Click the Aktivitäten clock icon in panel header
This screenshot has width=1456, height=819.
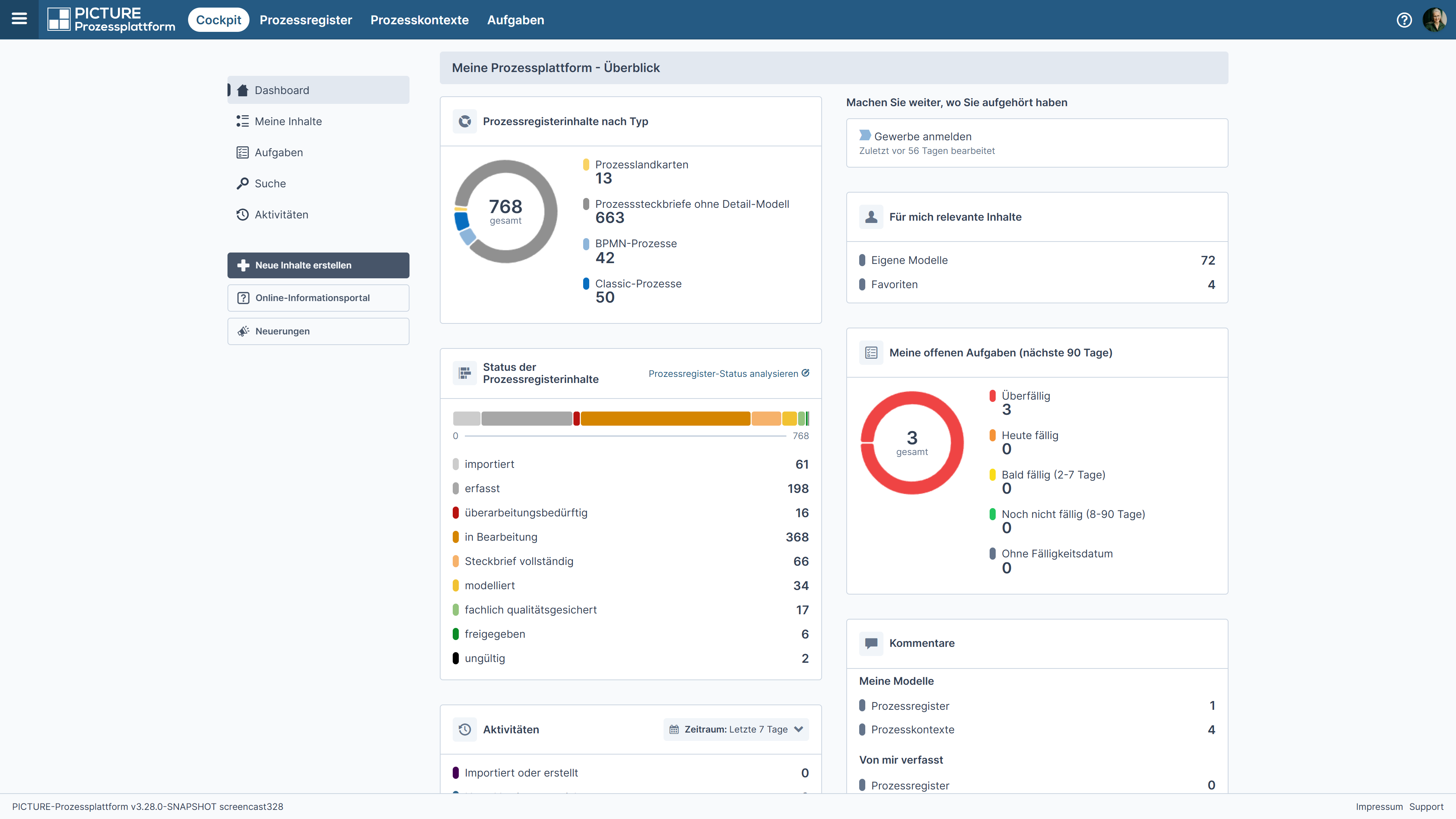pyautogui.click(x=464, y=730)
